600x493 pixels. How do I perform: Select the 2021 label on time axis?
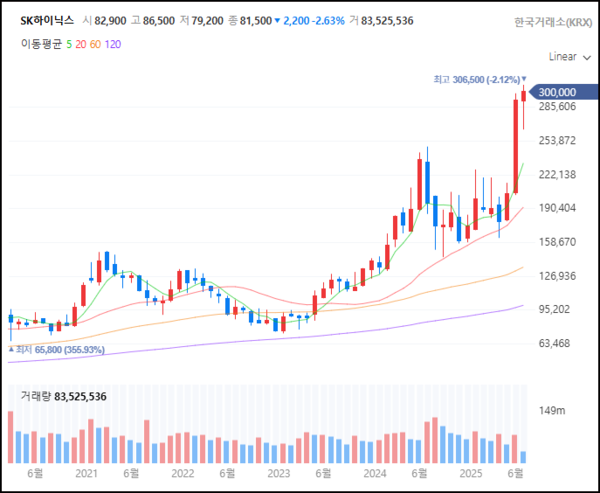(86, 474)
